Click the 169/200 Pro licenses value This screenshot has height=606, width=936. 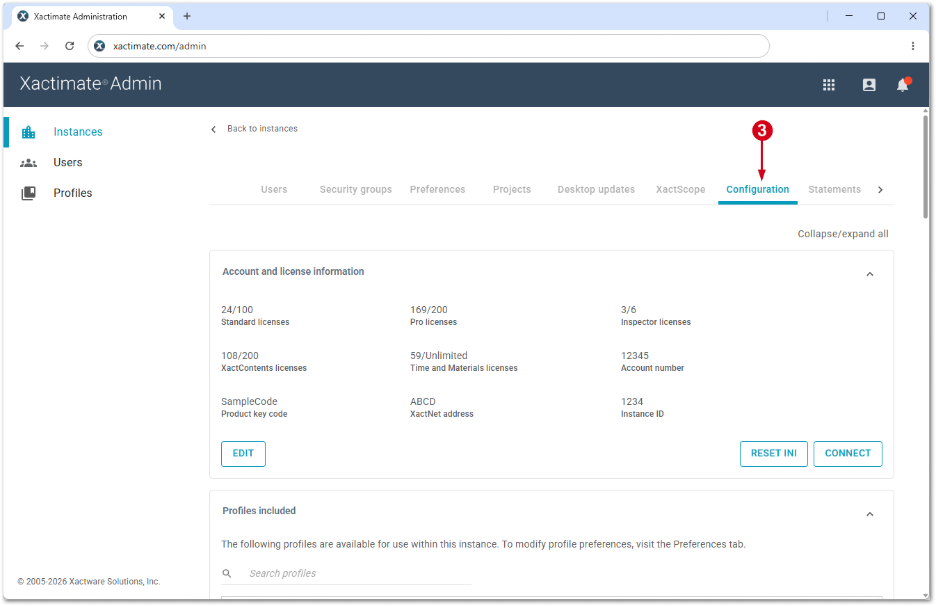point(429,310)
